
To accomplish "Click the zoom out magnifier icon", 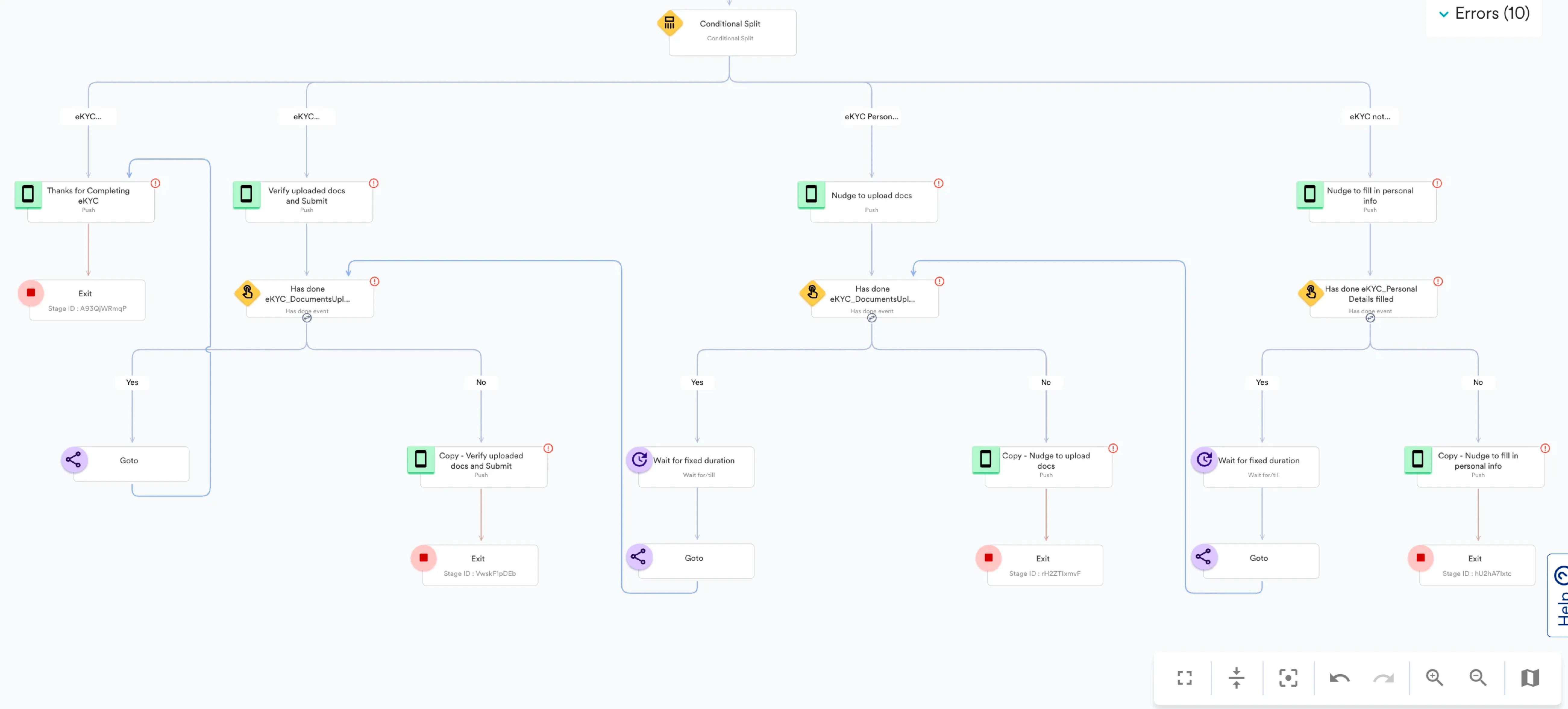I will tap(1477, 677).
